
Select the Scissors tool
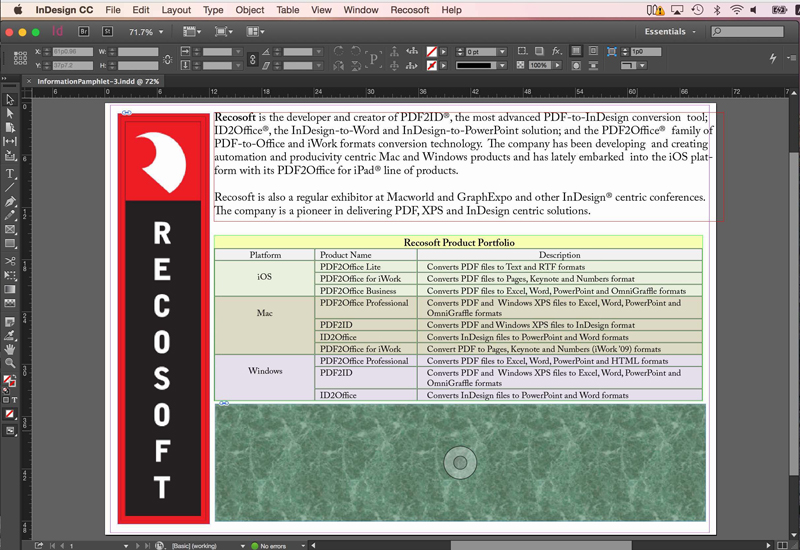pos(10,261)
